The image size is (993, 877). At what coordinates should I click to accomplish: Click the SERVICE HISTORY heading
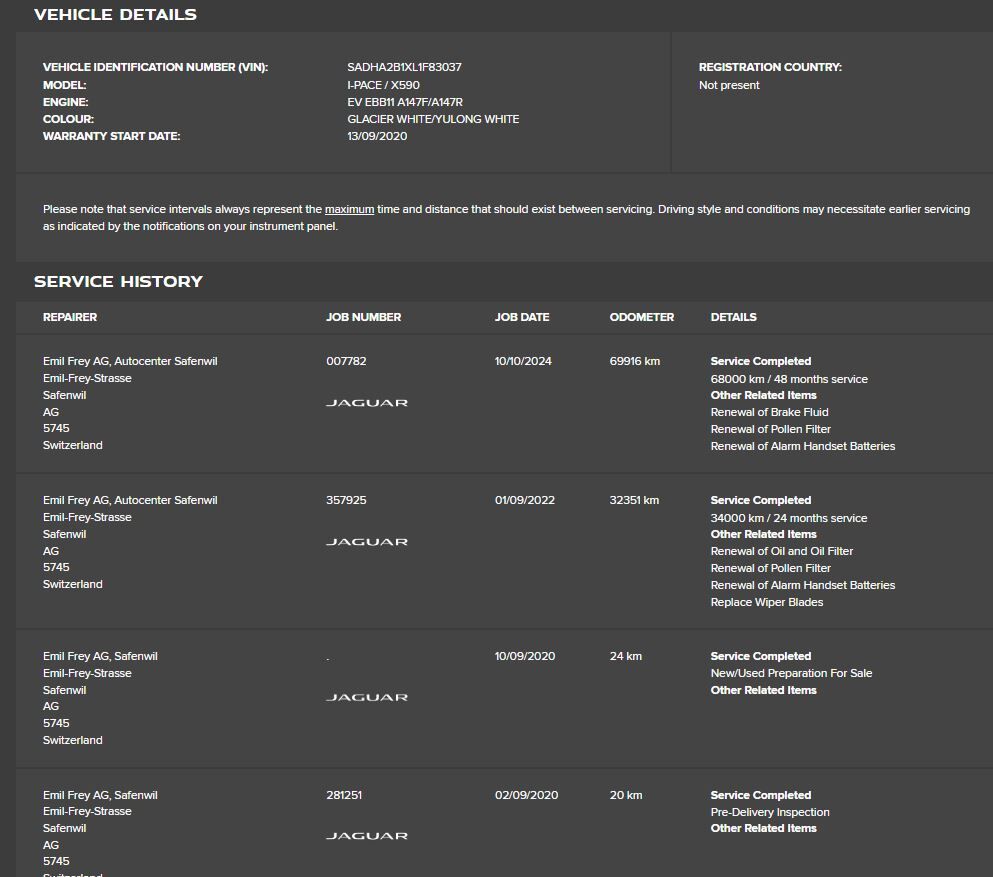coord(118,282)
